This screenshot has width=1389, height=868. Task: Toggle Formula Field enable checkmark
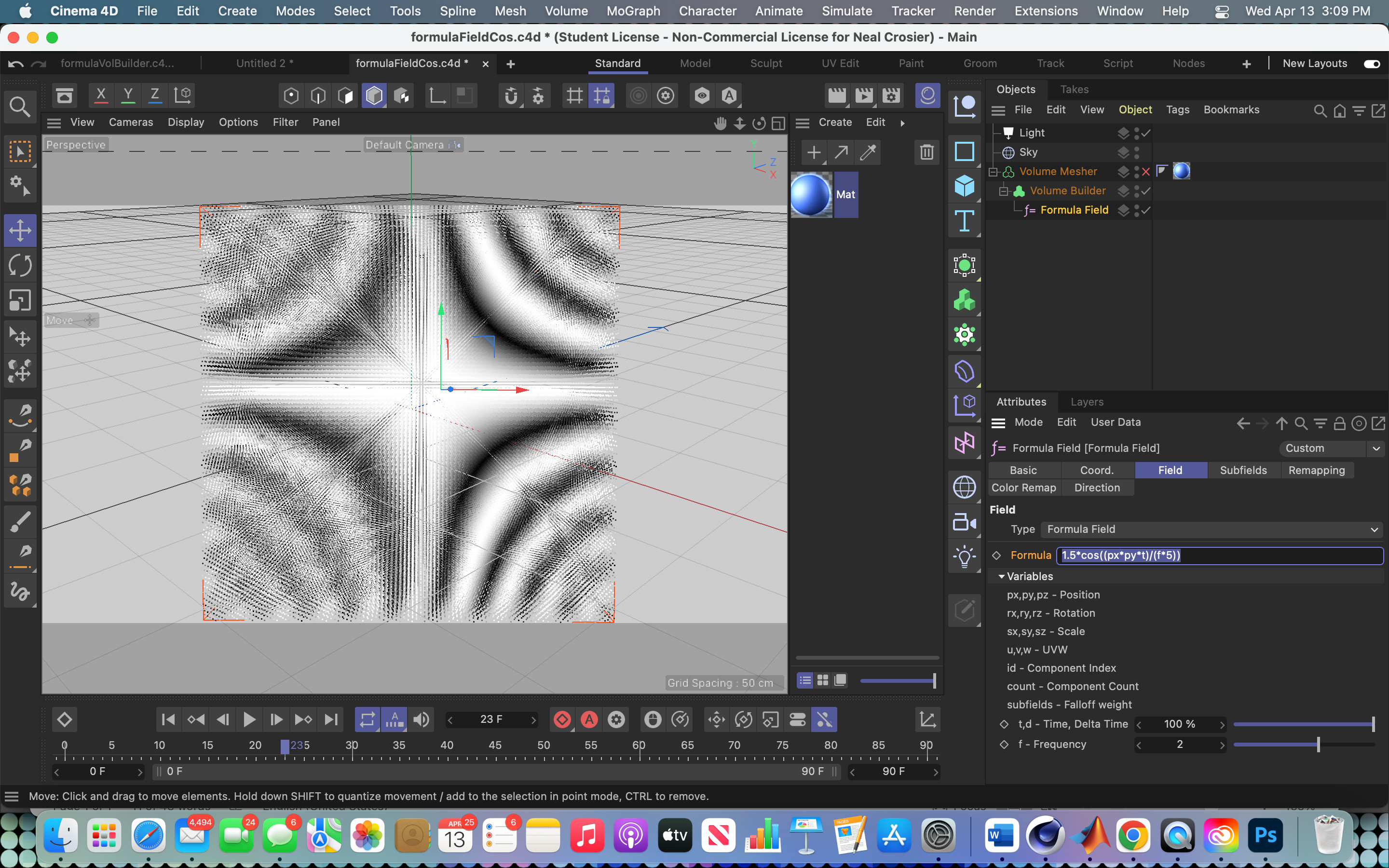[1145, 210]
